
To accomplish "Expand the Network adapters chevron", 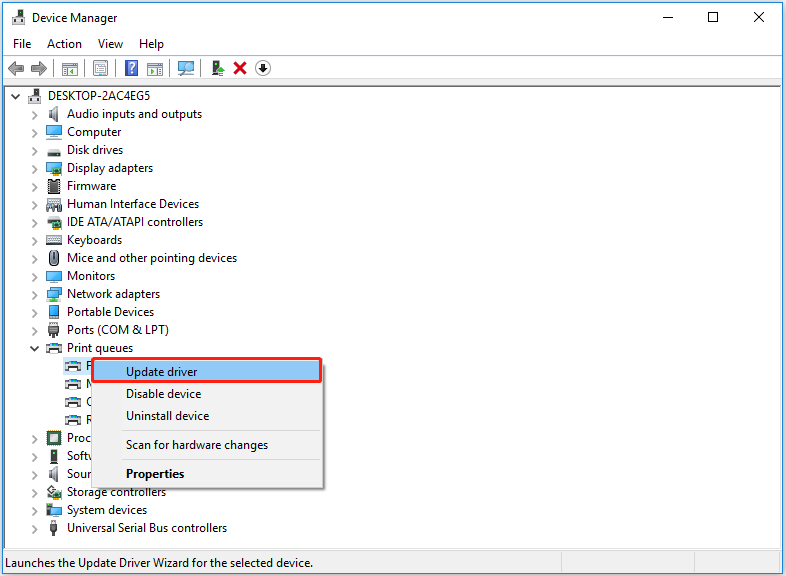I will tap(34, 295).
